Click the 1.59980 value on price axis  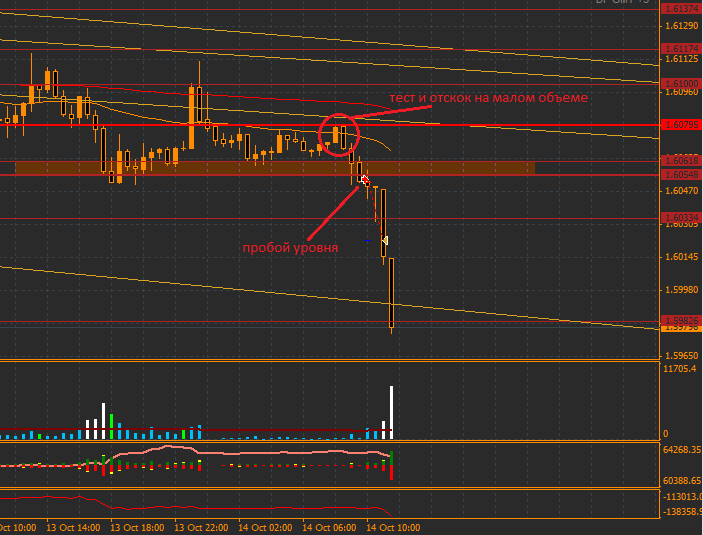tap(681, 290)
